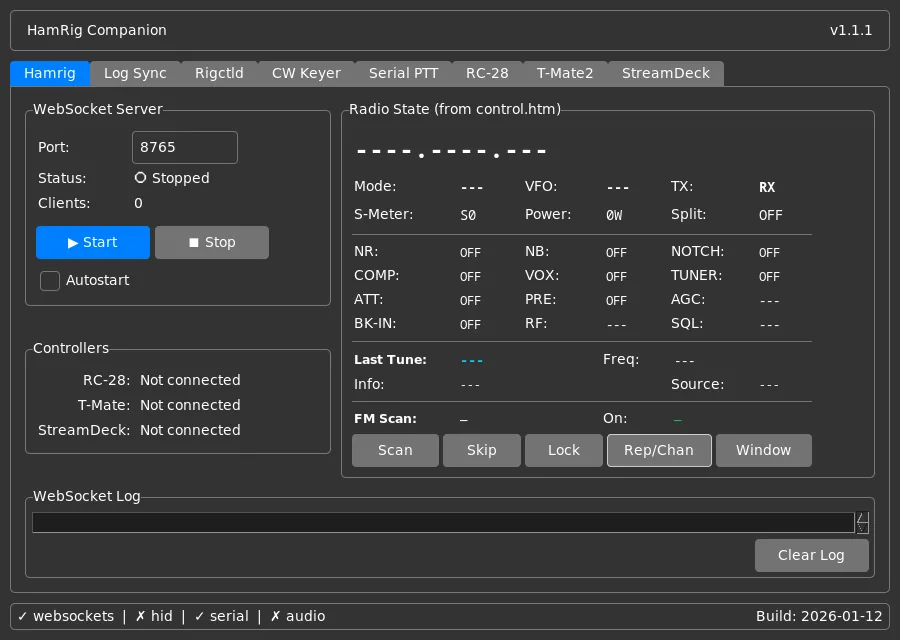Click the 0W Power value

[614, 215]
